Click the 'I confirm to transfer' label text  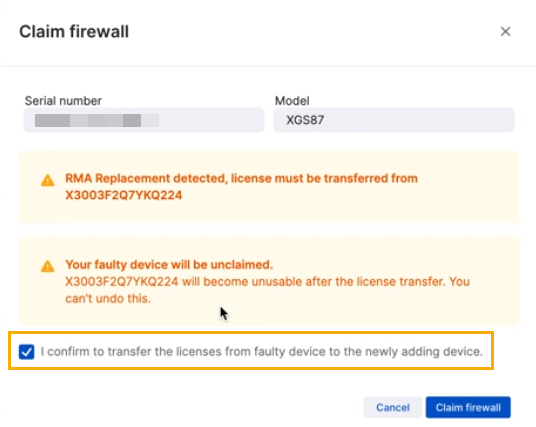[x=262, y=351]
